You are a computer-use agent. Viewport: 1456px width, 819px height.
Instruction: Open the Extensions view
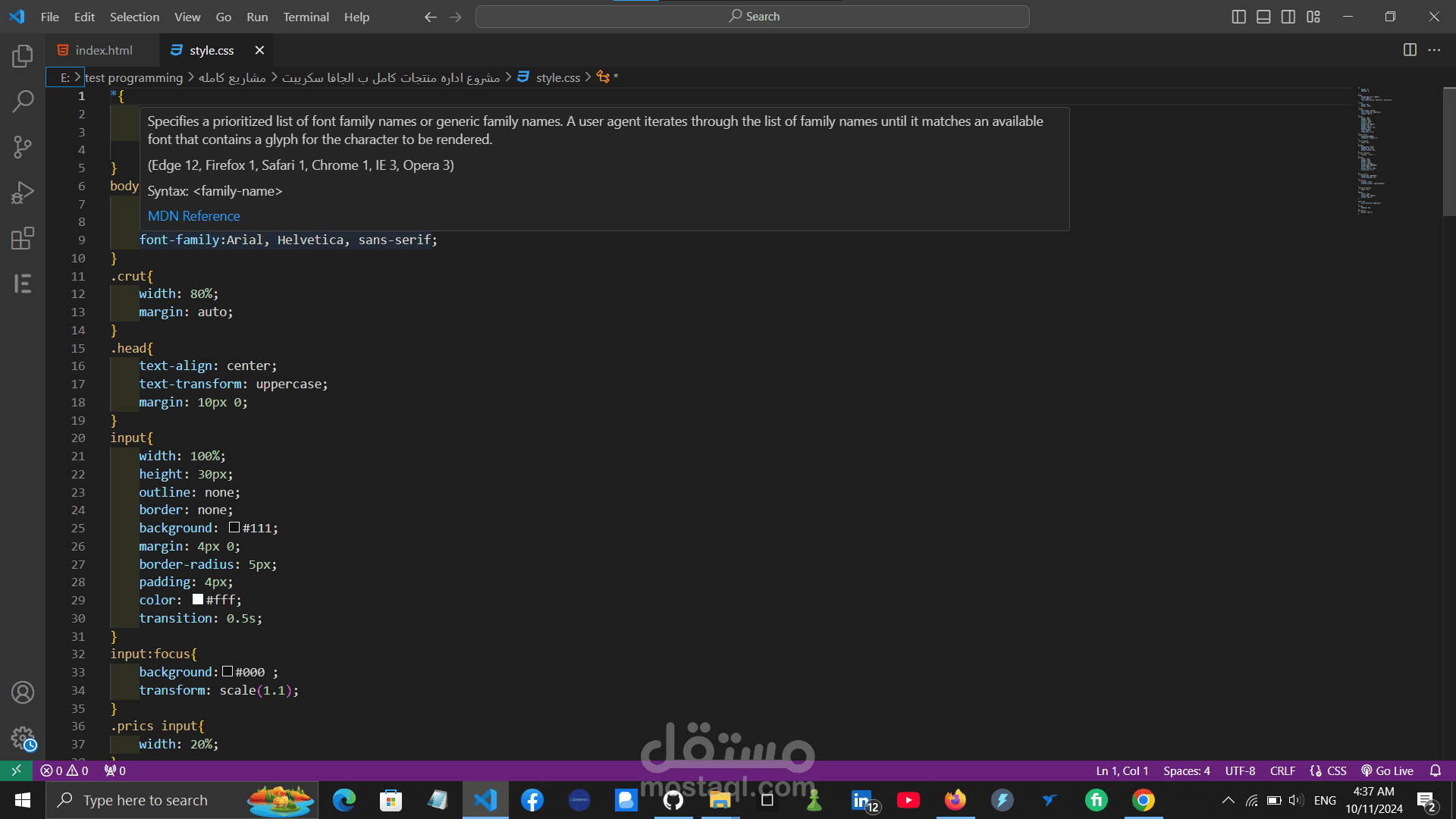[x=23, y=238]
